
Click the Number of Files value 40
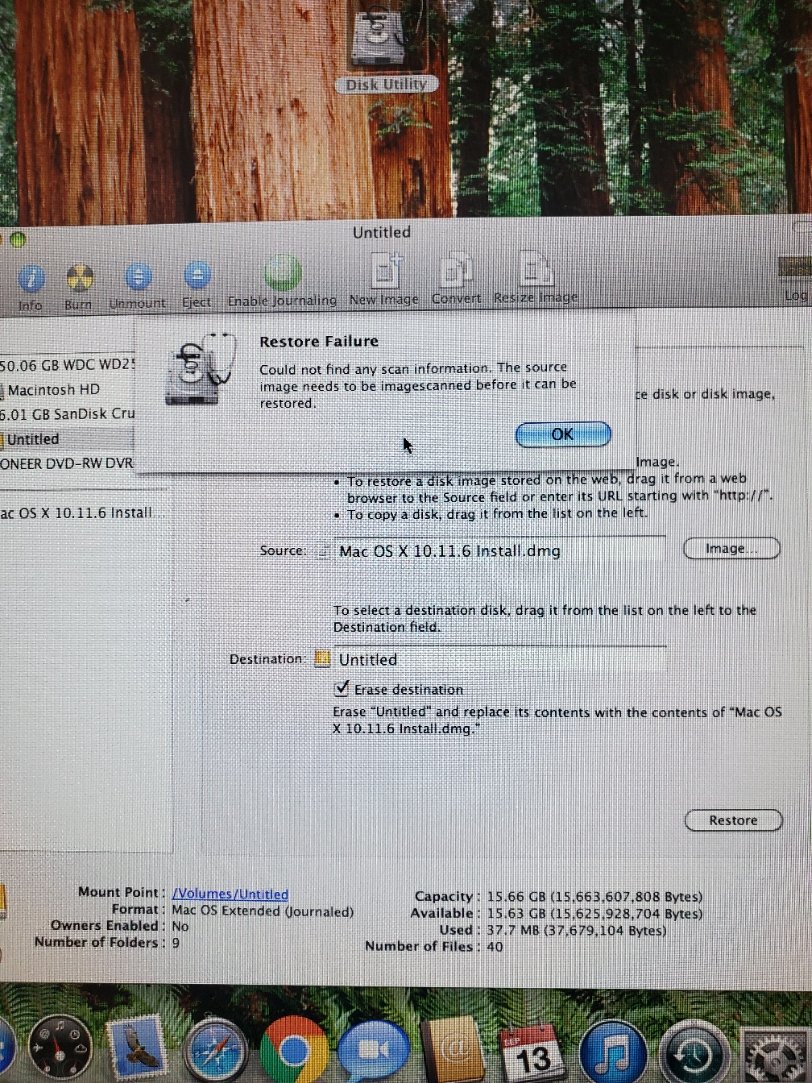tap(494, 946)
